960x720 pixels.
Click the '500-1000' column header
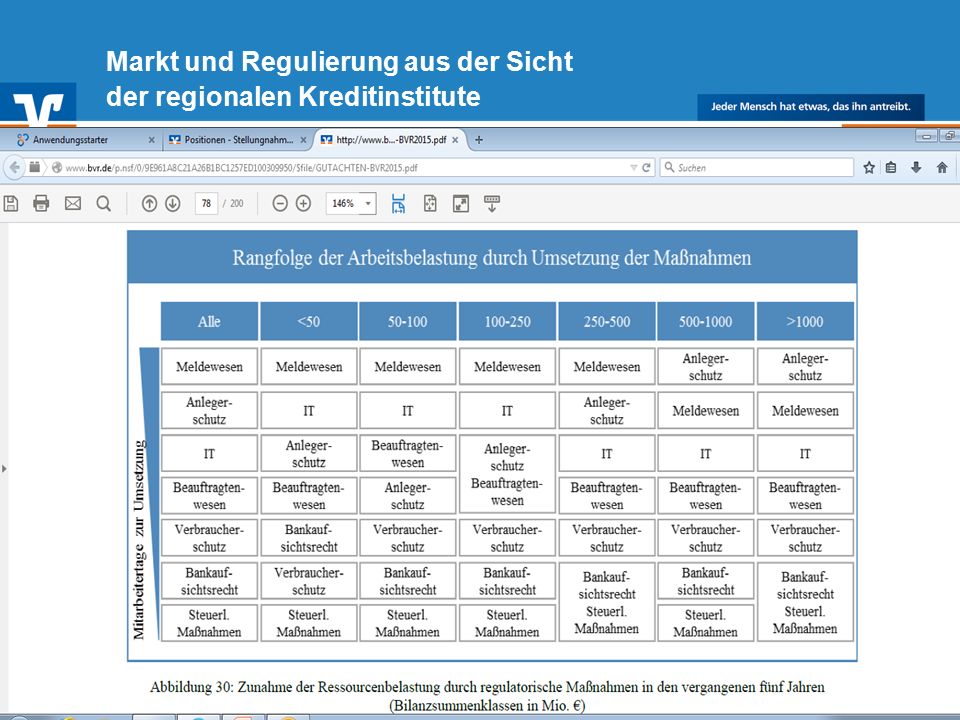pos(705,321)
